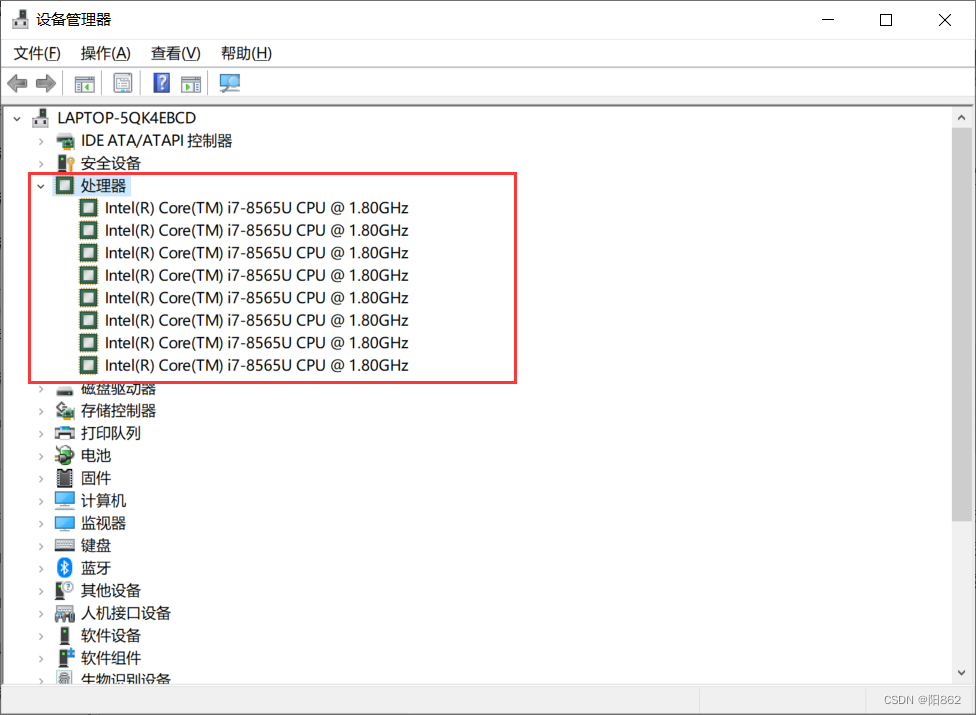Image resolution: width=976 pixels, height=715 pixels.
Task: Click the 蓝牙 Bluetooth icon
Action: pyautogui.click(x=65, y=568)
